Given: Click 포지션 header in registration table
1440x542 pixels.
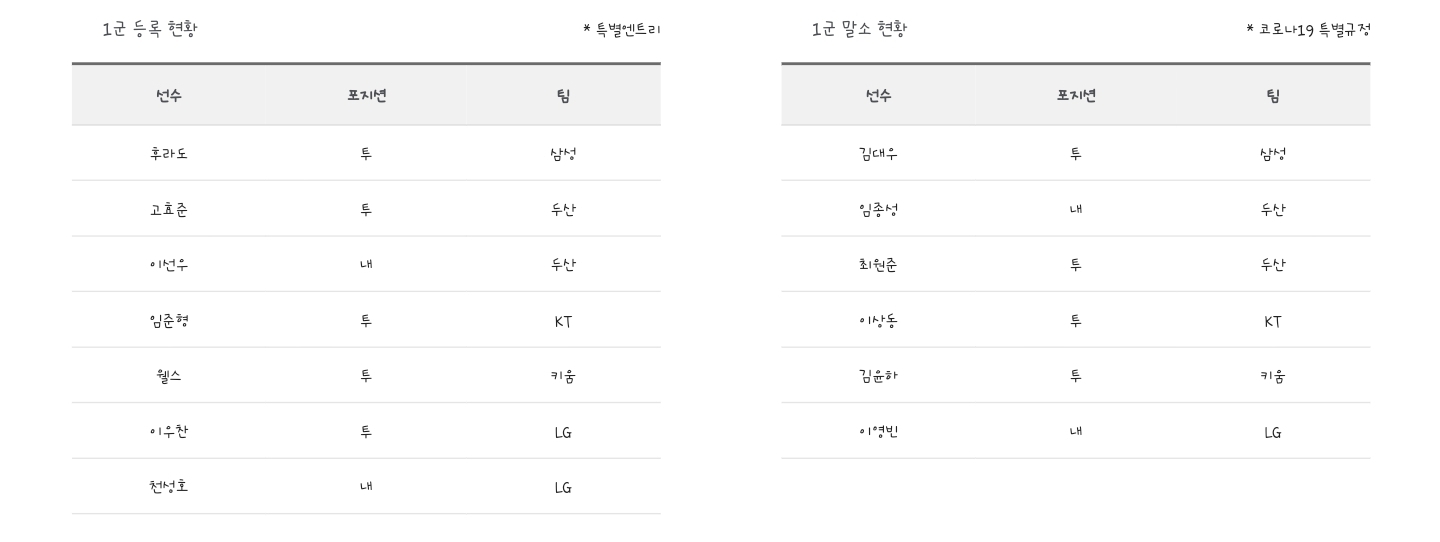Looking at the screenshot, I should click(x=366, y=96).
